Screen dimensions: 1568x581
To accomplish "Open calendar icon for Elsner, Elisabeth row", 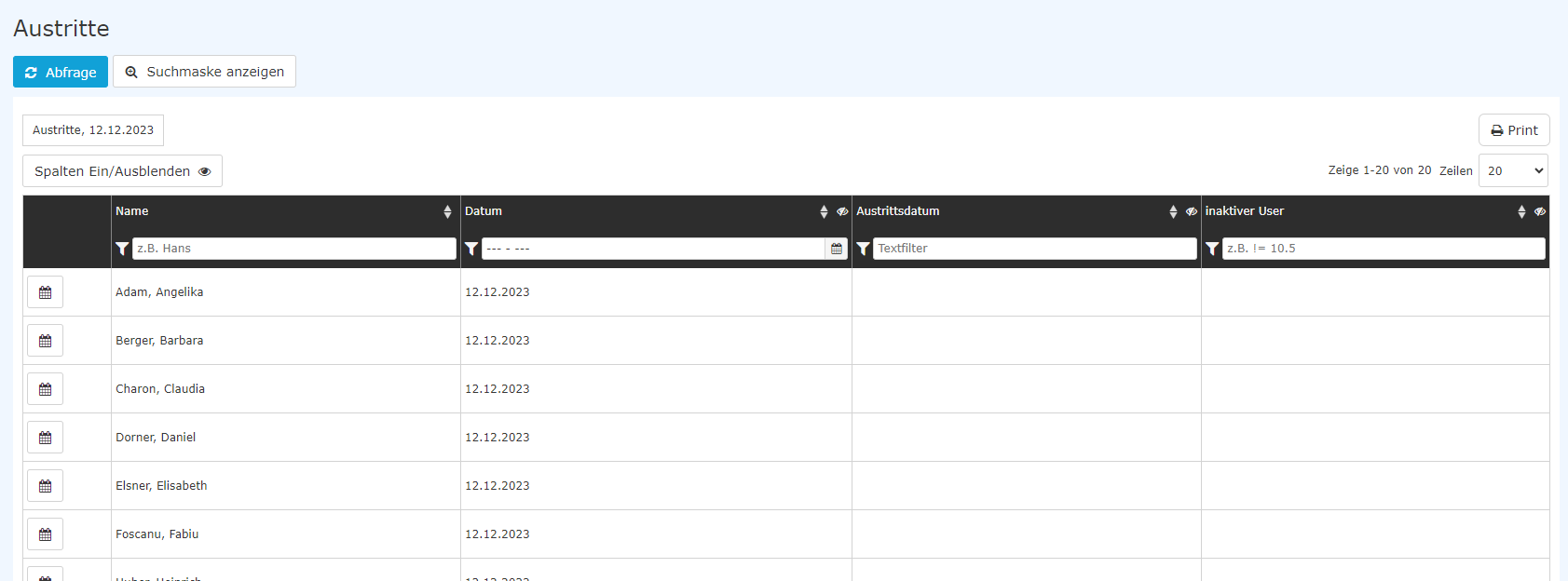I will (45, 486).
